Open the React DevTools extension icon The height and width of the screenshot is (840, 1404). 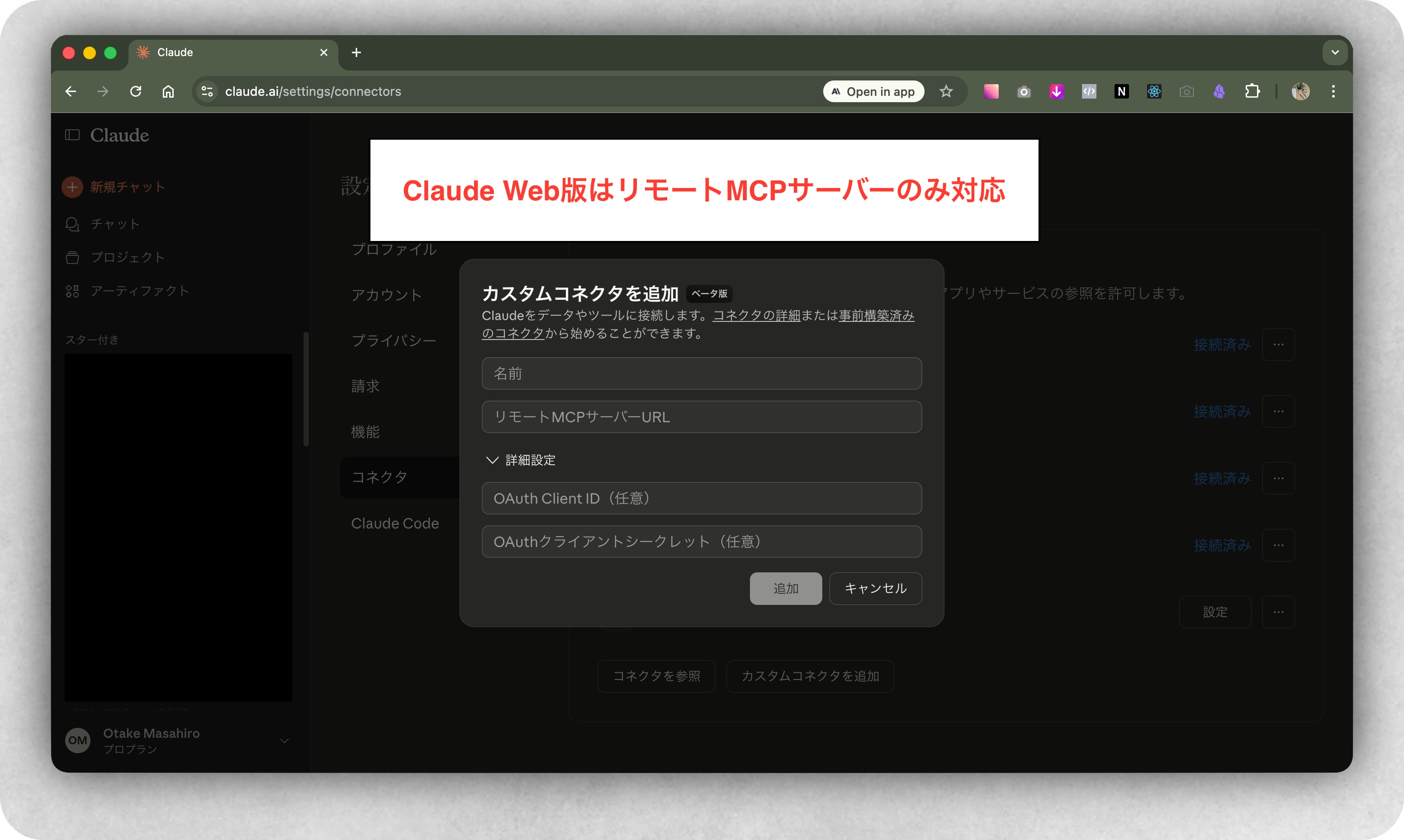1154,91
